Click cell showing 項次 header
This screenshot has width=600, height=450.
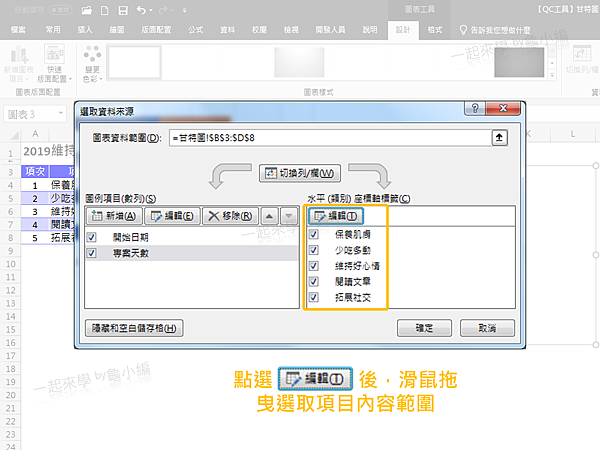35,171
